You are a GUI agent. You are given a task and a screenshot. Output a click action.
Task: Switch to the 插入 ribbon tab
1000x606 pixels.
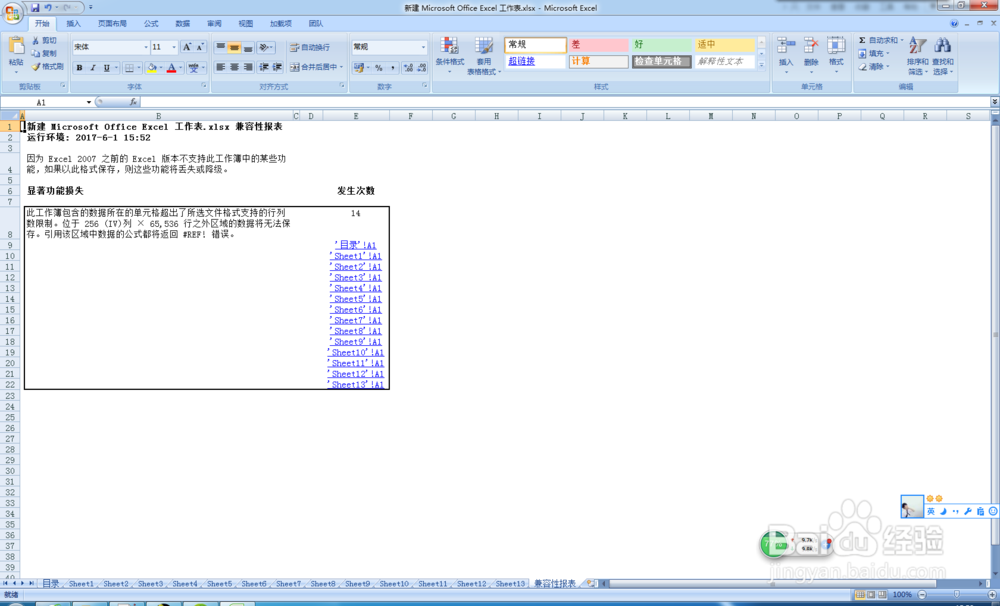pos(73,24)
